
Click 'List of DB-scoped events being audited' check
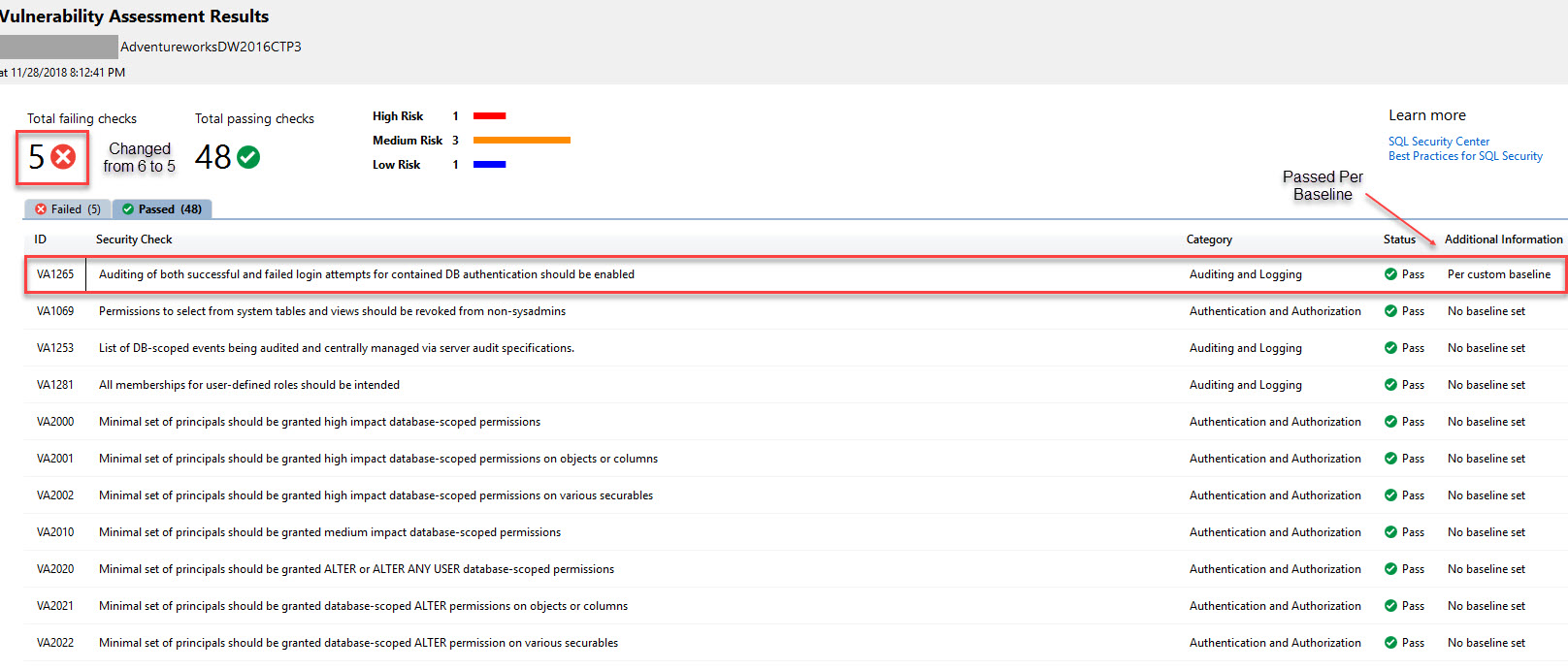click(337, 348)
